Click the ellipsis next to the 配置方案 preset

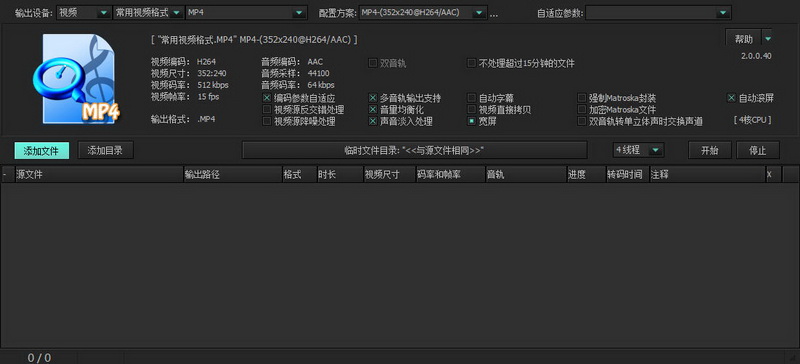coord(493,14)
